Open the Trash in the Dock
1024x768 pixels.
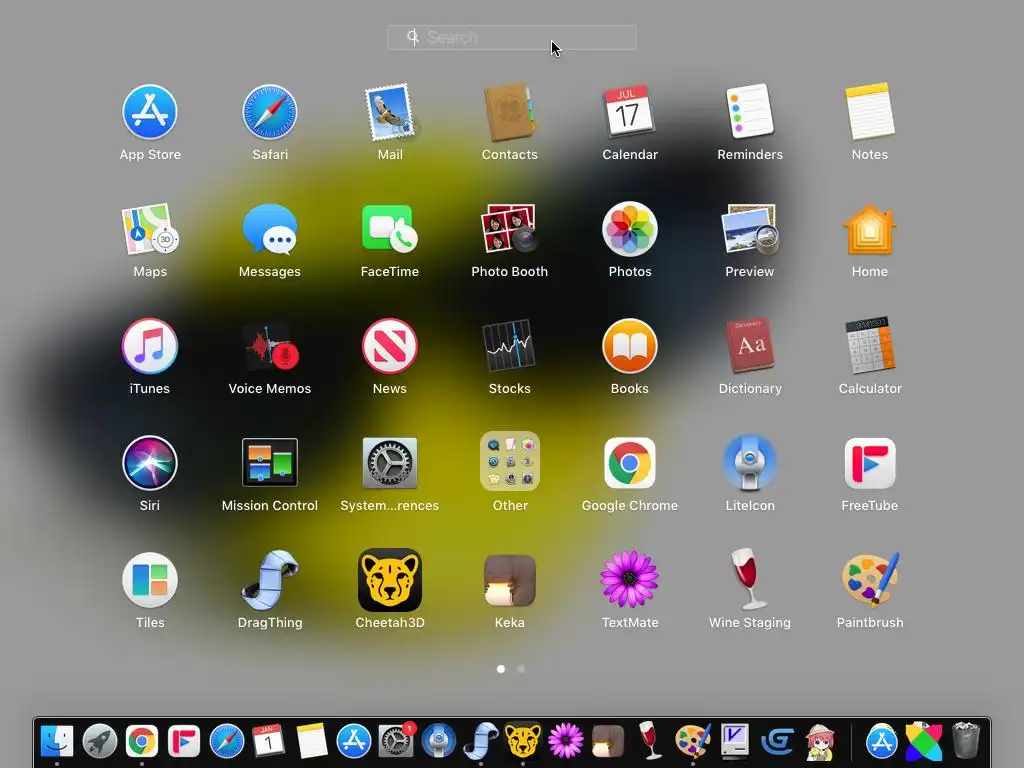coord(966,741)
